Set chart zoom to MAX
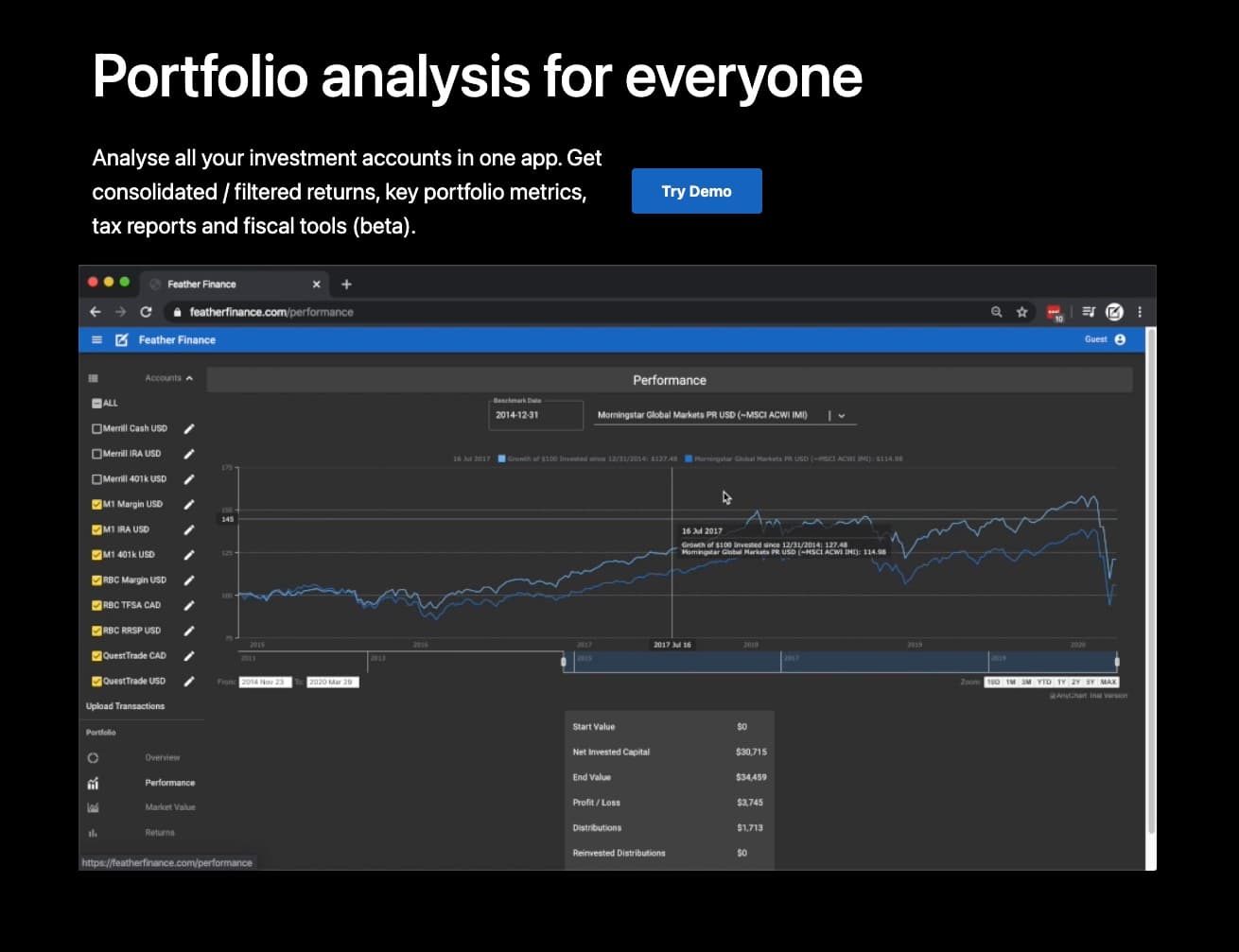 [1108, 682]
